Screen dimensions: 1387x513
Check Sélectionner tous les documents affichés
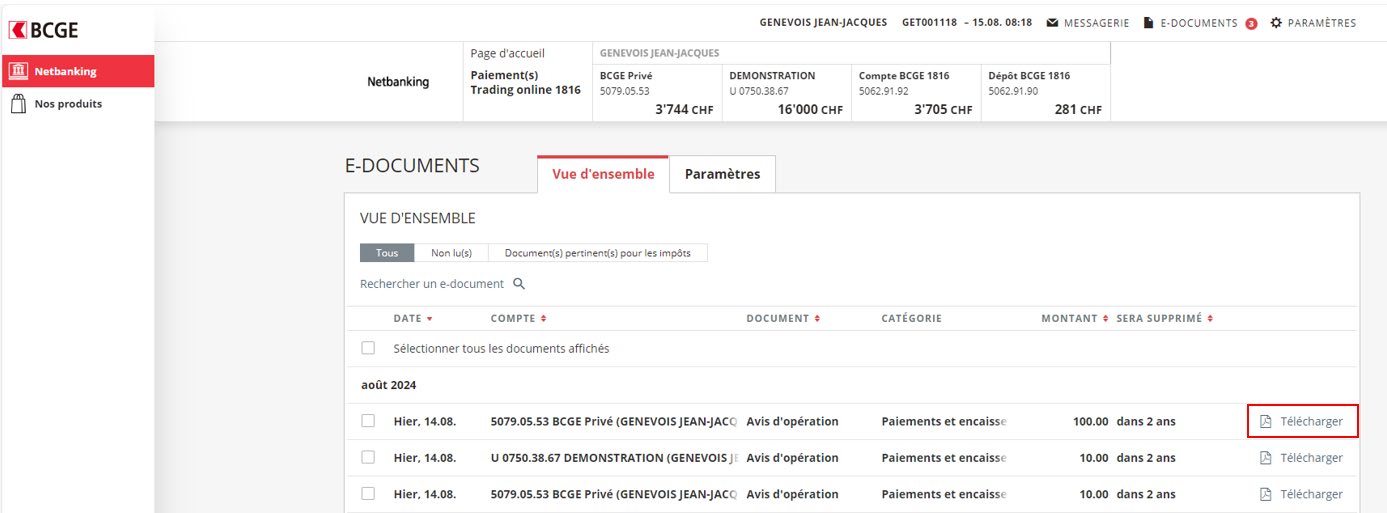(x=368, y=348)
